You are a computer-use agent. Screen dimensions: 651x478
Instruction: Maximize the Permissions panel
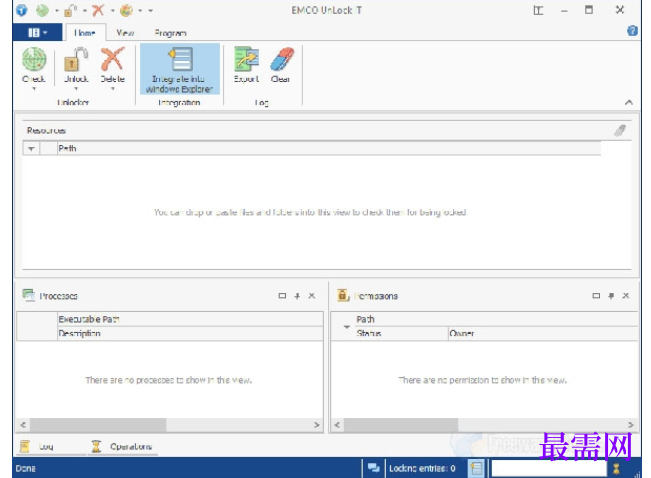pyautogui.click(x=596, y=296)
